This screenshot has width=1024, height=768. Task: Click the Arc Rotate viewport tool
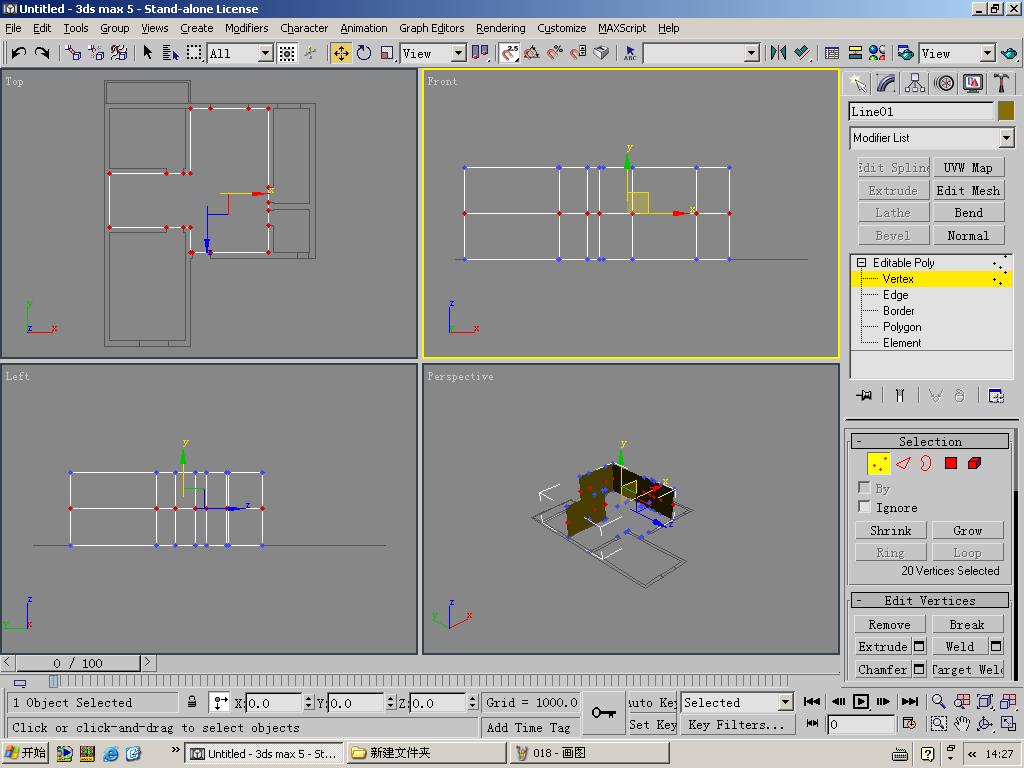(984, 724)
